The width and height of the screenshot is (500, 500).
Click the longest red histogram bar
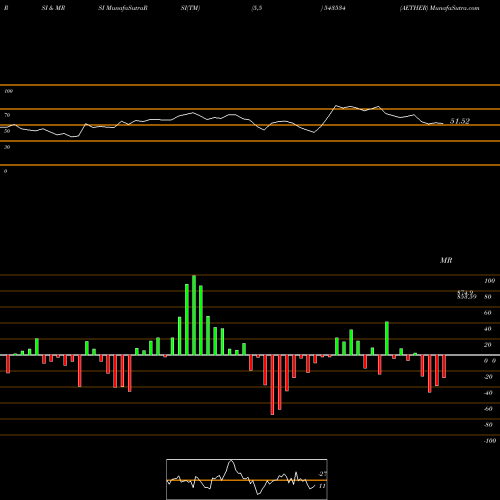(x=272, y=385)
